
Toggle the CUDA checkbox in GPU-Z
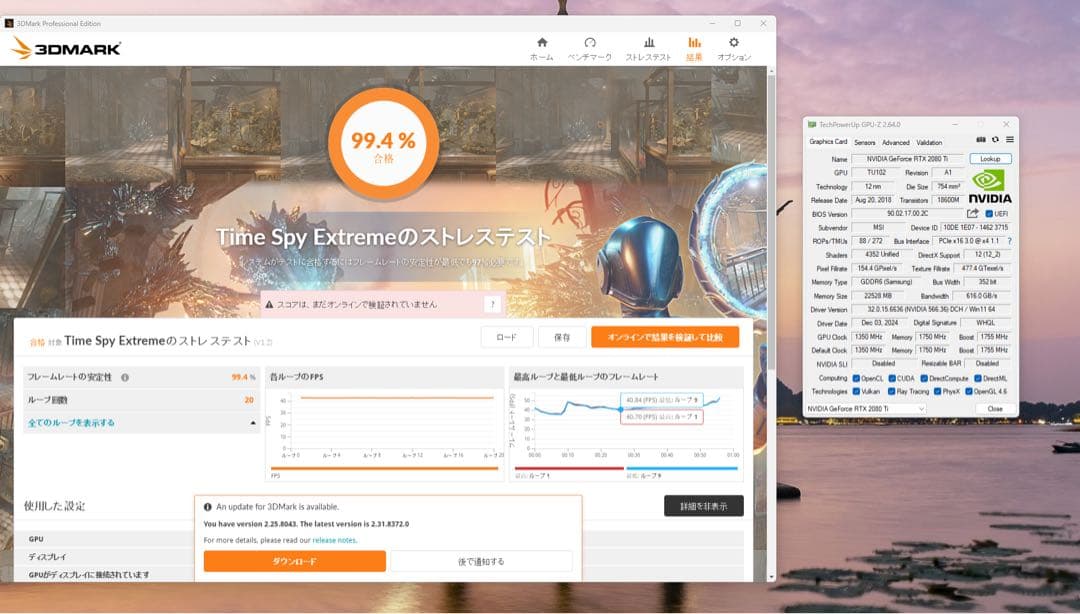[892, 378]
